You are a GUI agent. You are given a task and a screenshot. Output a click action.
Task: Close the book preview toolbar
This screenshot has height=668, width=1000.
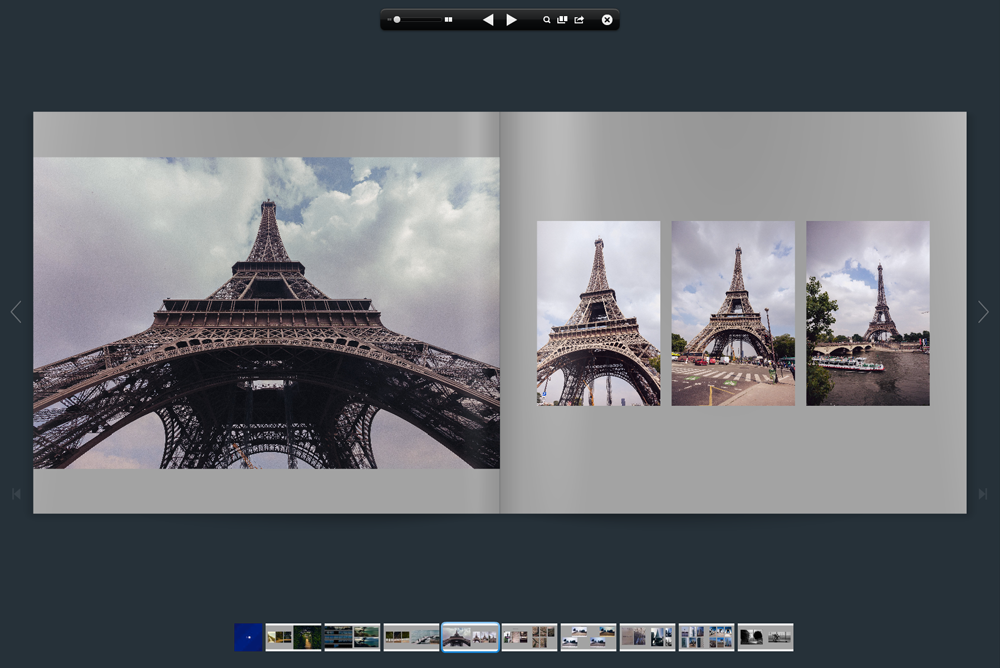click(607, 20)
